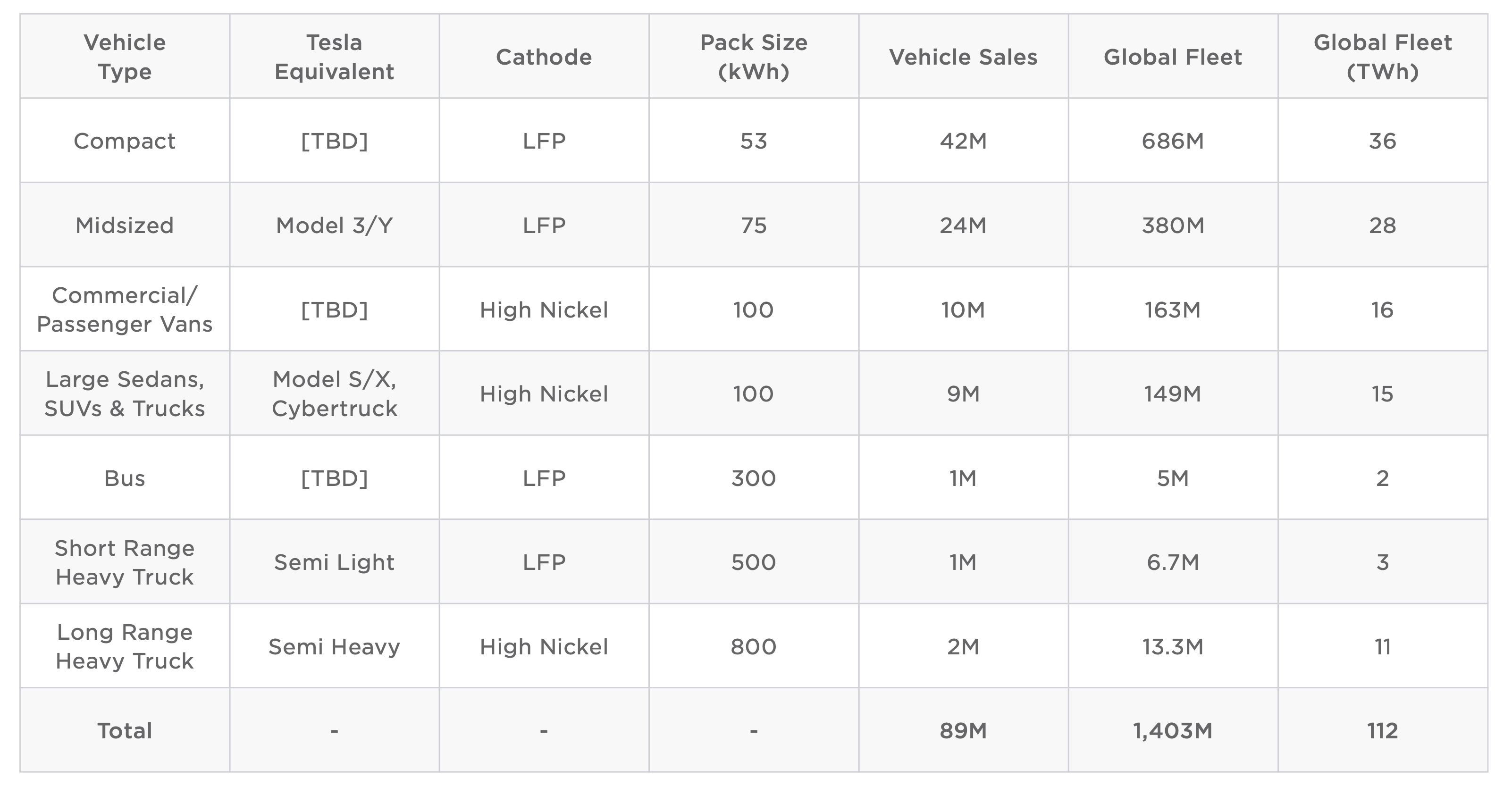Select the Compact row label
The width and height of the screenshot is (1512, 786).
125,141
